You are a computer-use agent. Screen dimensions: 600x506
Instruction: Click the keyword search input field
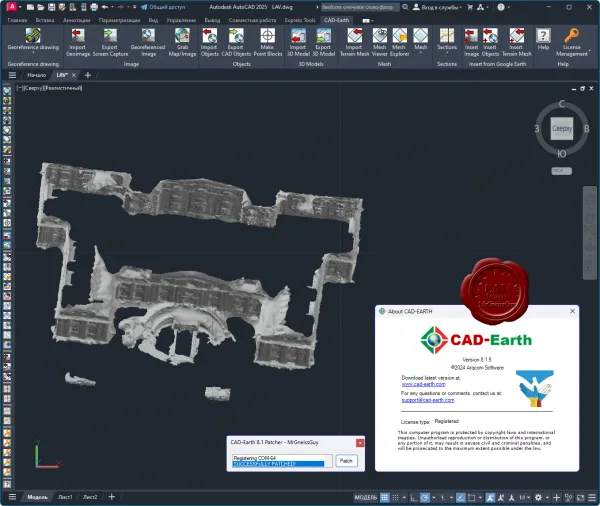click(359, 7)
